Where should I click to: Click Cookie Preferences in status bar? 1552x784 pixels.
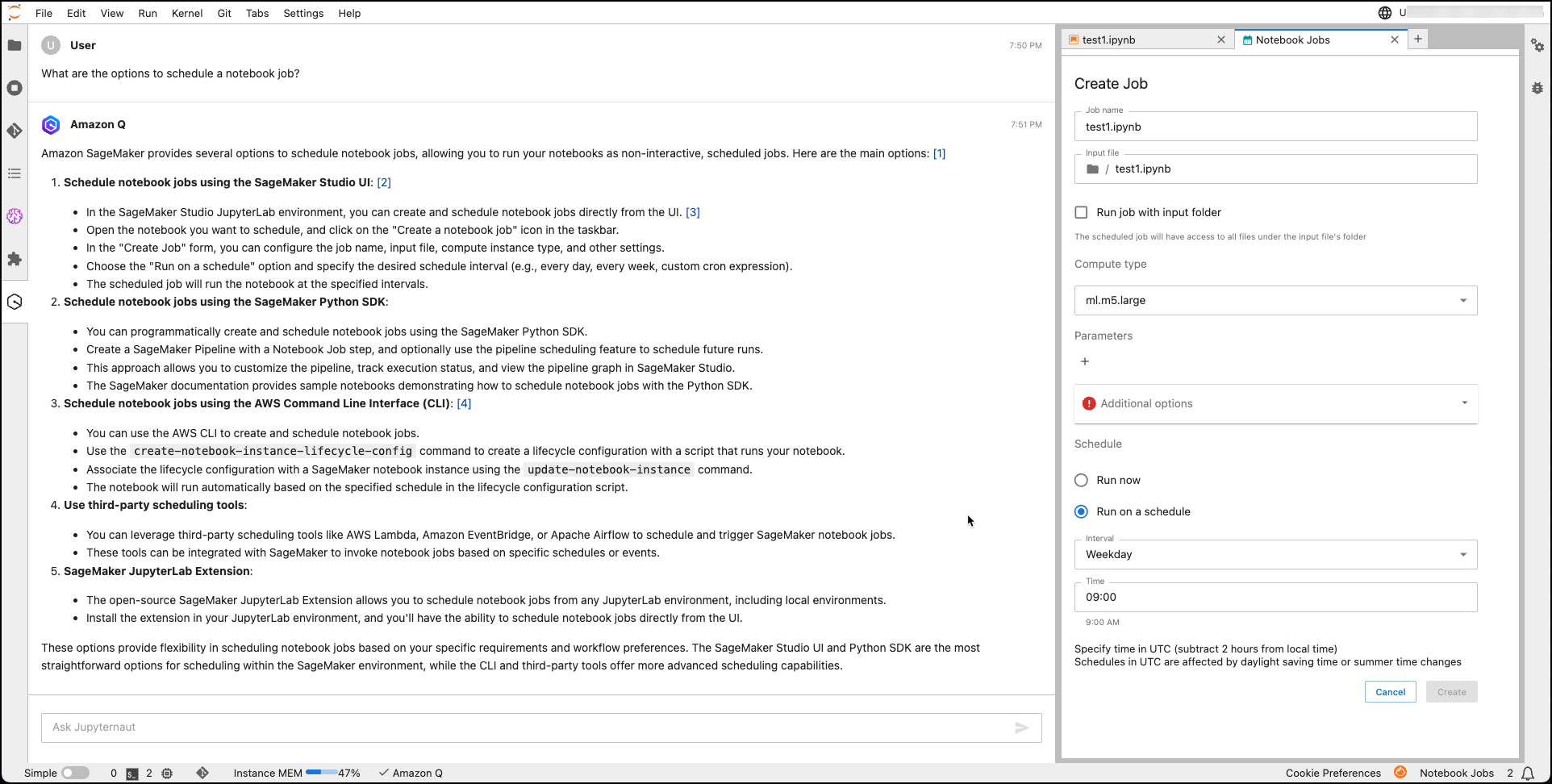1333,774
